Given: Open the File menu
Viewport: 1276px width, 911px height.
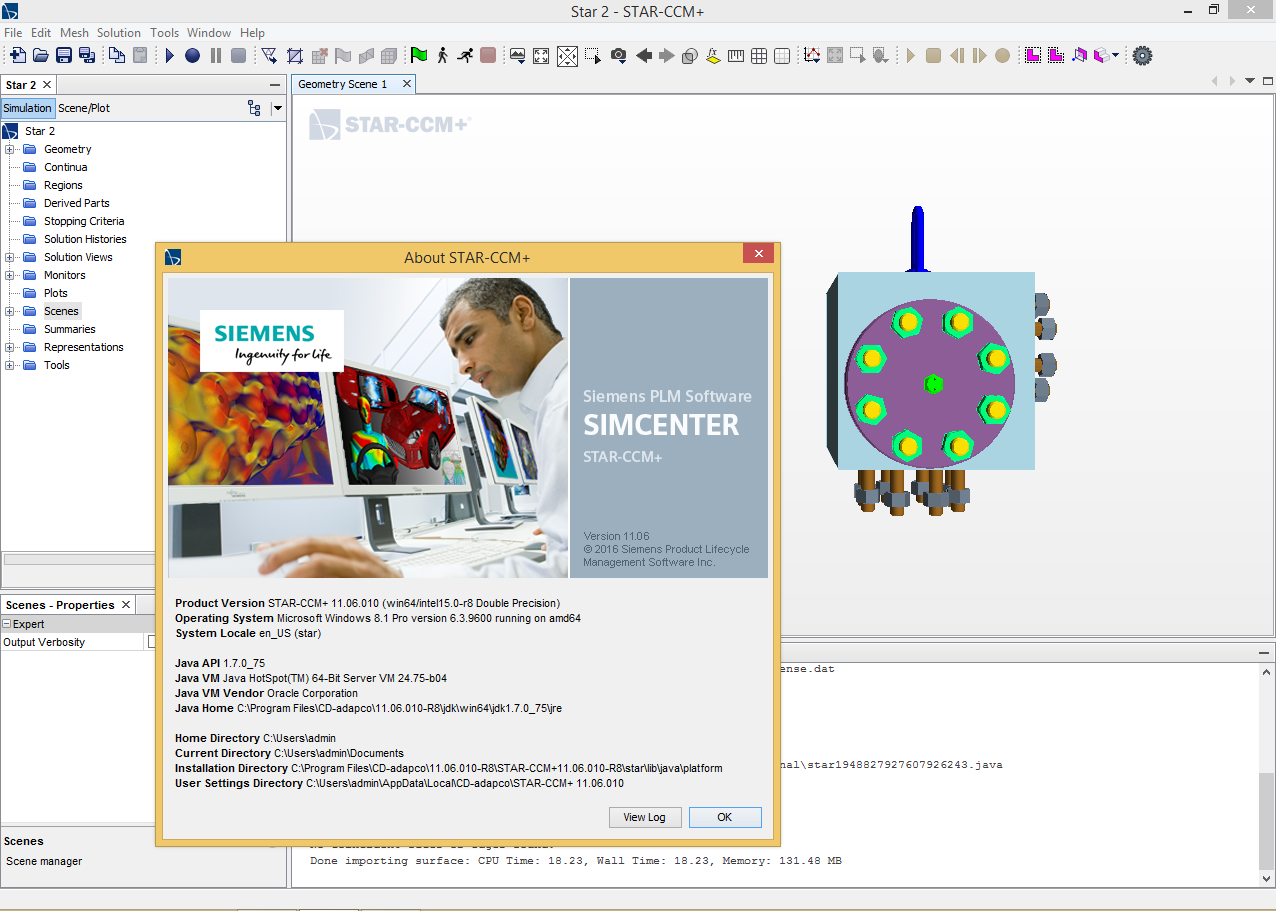Looking at the screenshot, I should tap(13, 33).
